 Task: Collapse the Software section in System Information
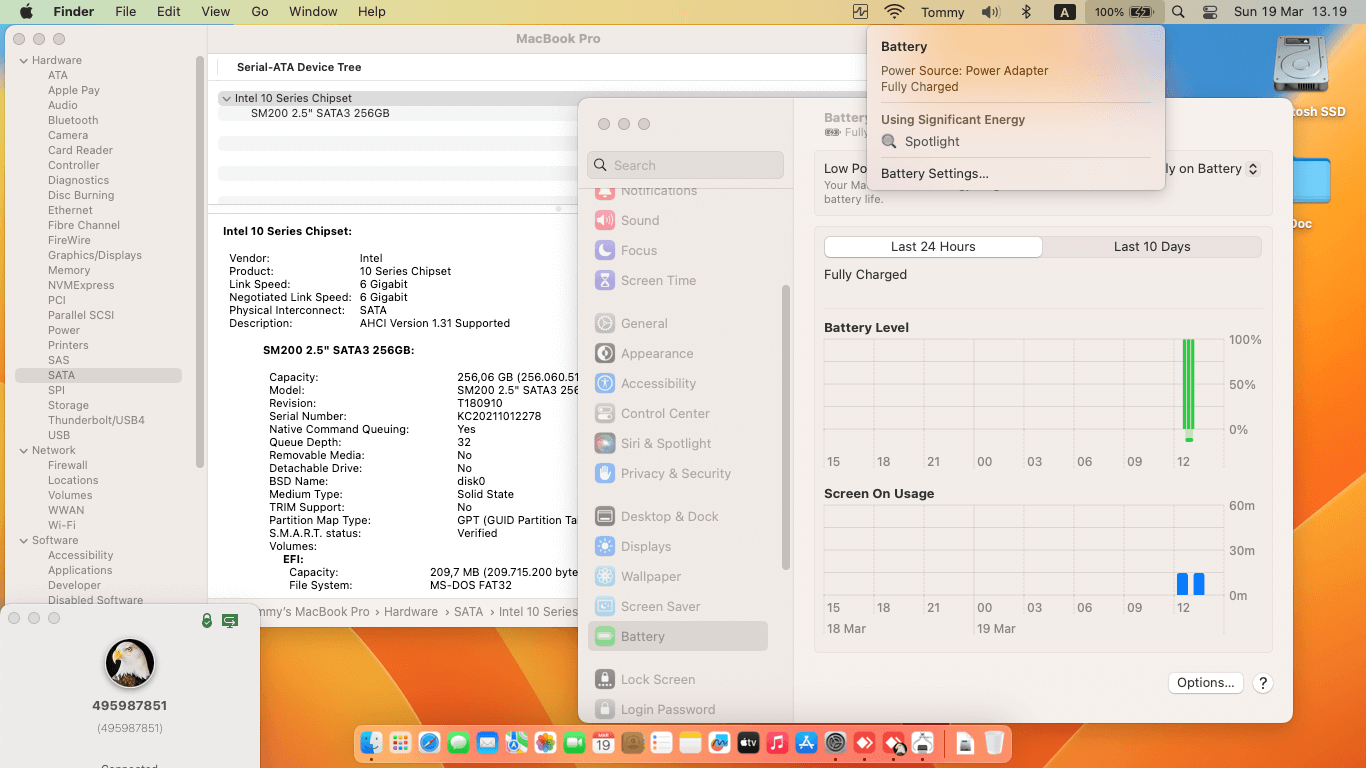coord(23,541)
